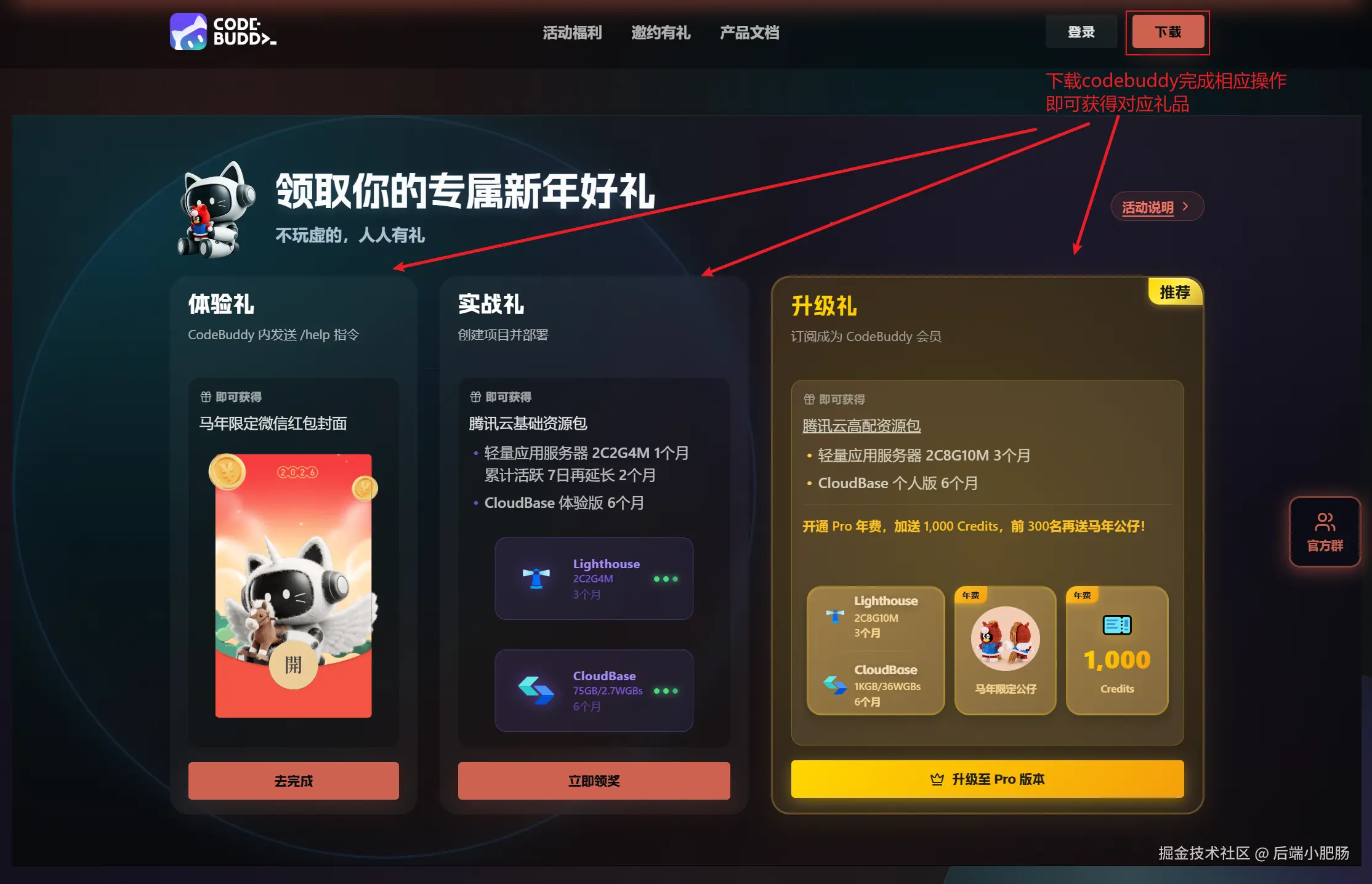This screenshot has width=1372, height=884.
Task: Click the gift icon beside 即可获得 in 体验礼
Action: coord(206,397)
